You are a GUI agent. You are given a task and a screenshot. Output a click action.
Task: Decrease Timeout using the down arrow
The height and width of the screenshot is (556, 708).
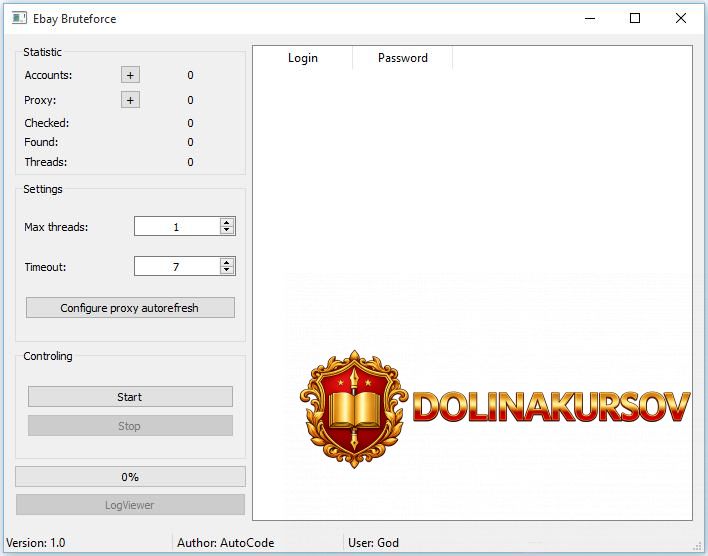(227, 270)
